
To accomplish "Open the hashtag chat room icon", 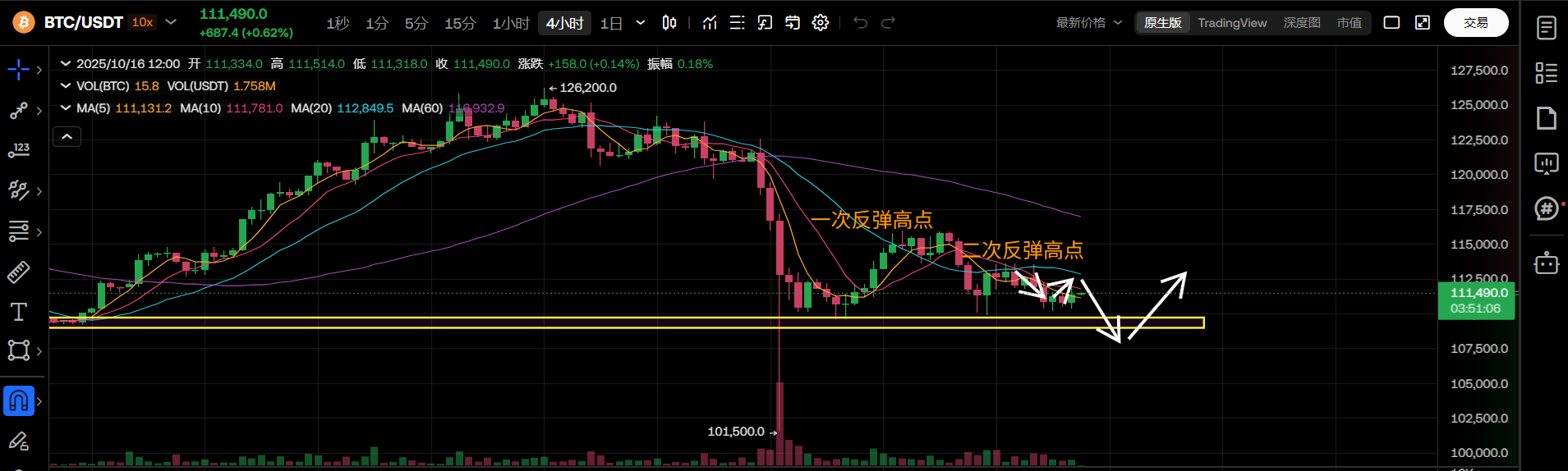I will (x=1546, y=208).
